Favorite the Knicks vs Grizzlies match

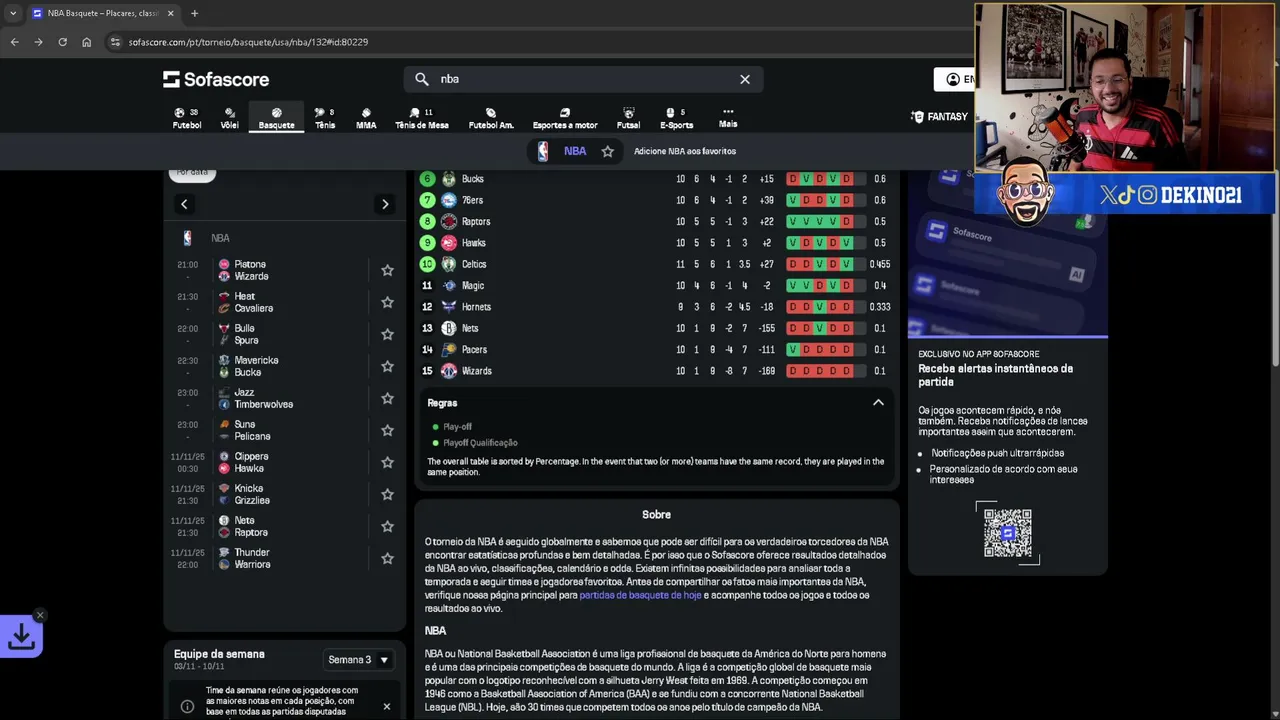click(x=387, y=494)
